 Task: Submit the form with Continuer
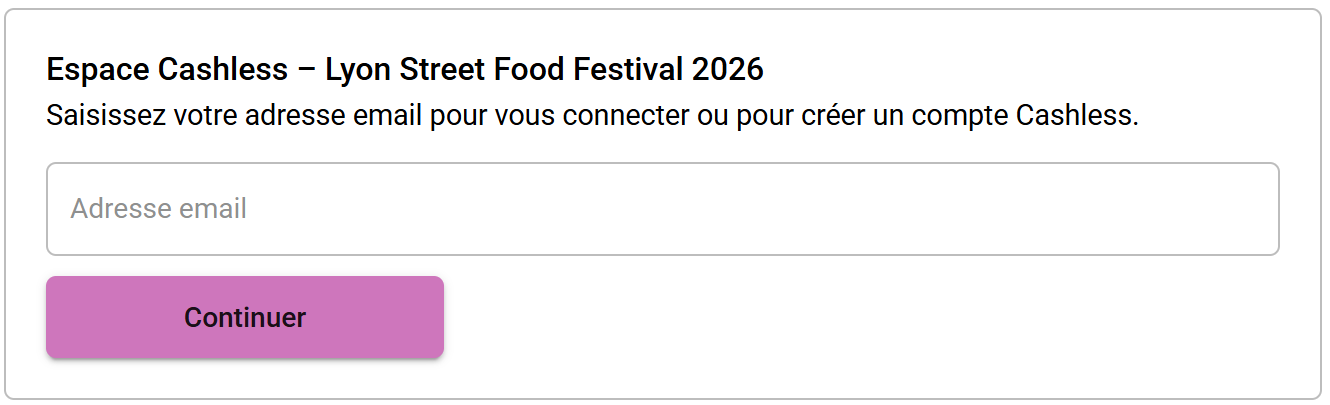(245, 317)
